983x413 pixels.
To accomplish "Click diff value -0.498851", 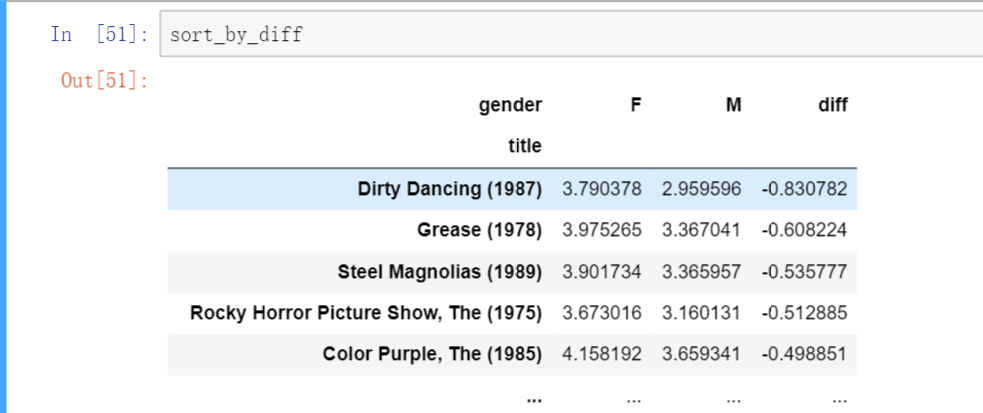I will pyautogui.click(x=805, y=354).
